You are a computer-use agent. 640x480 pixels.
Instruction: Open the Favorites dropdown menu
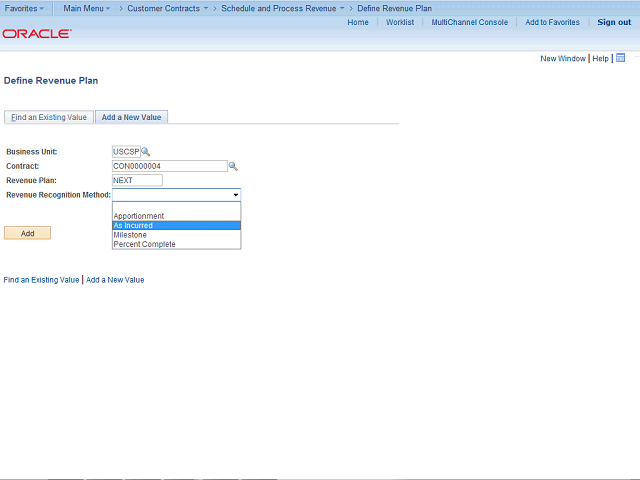click(24, 8)
